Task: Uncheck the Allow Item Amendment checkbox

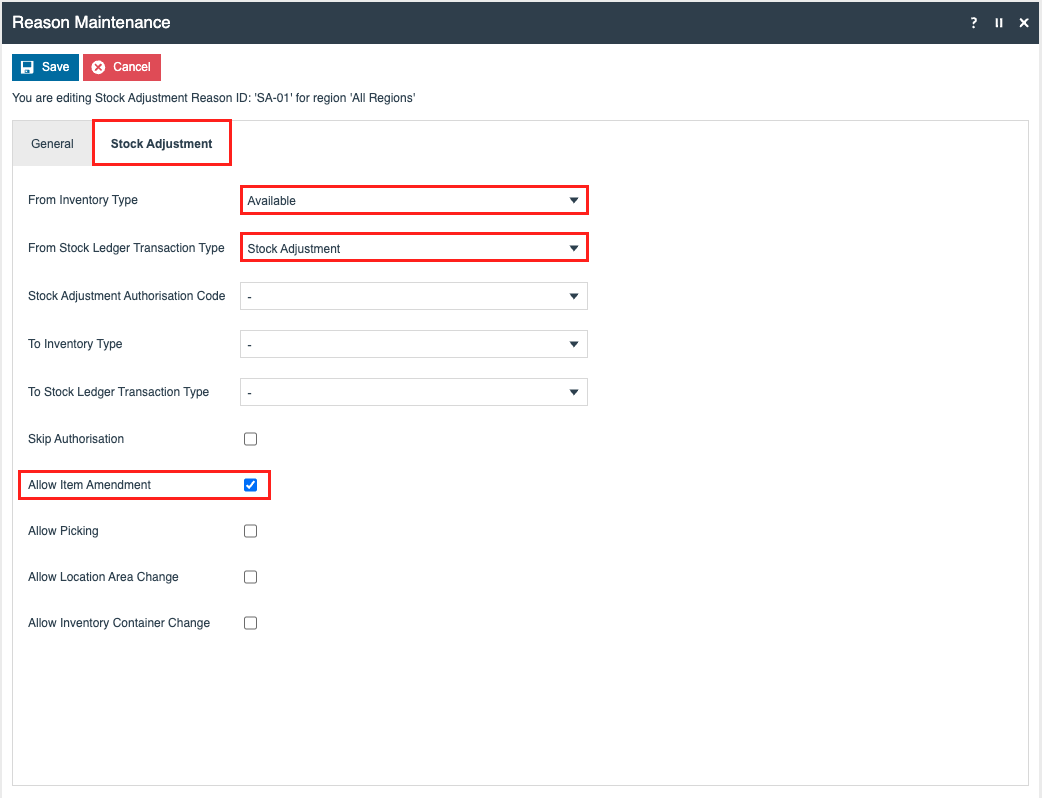Action: pyautogui.click(x=251, y=485)
